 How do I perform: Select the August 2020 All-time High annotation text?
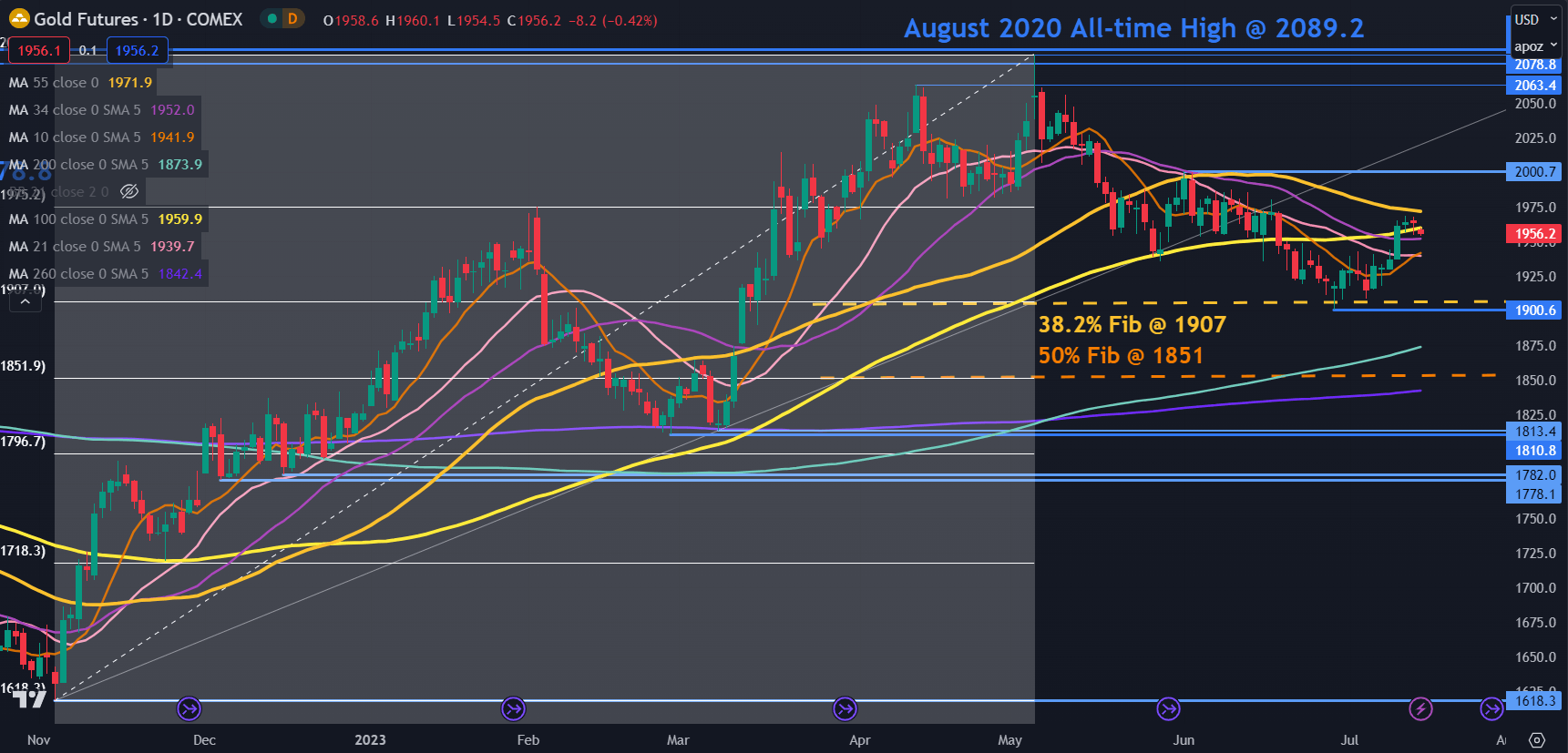point(1133,28)
